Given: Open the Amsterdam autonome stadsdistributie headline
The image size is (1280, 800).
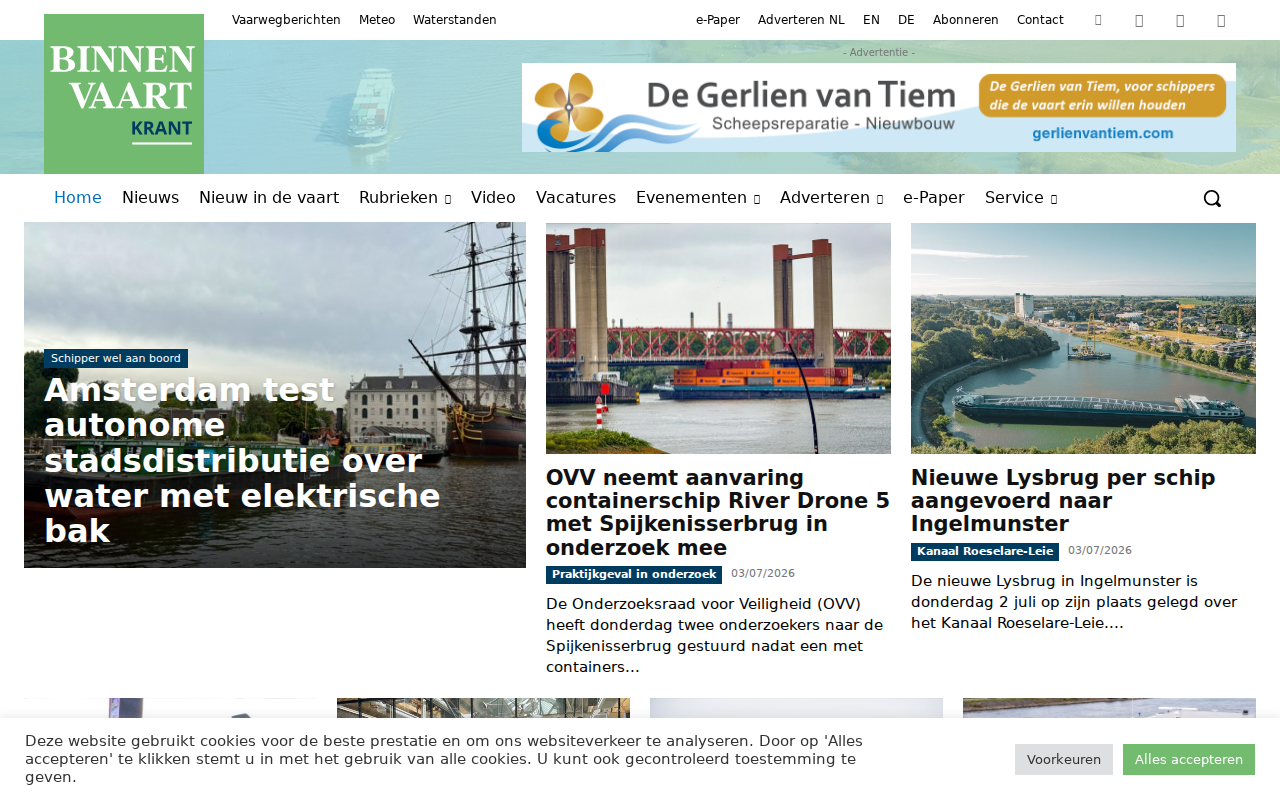Looking at the screenshot, I should (x=242, y=460).
